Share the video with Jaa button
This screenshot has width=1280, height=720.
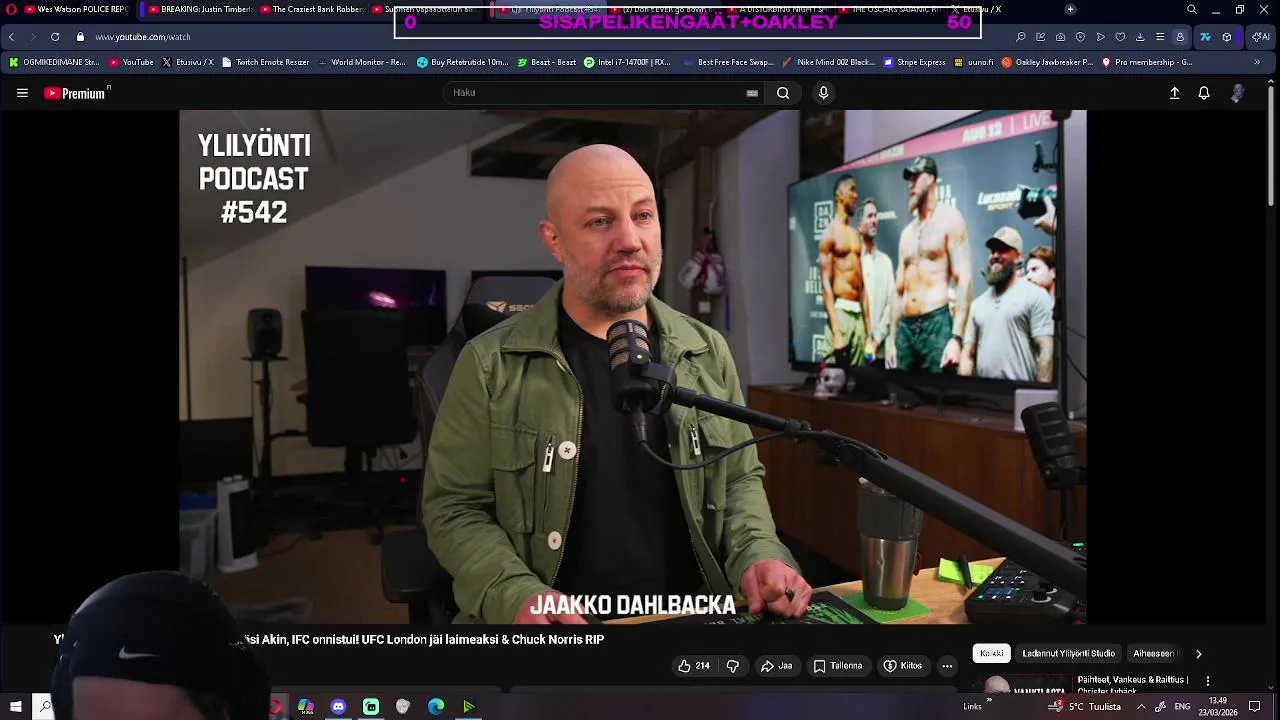[776, 666]
